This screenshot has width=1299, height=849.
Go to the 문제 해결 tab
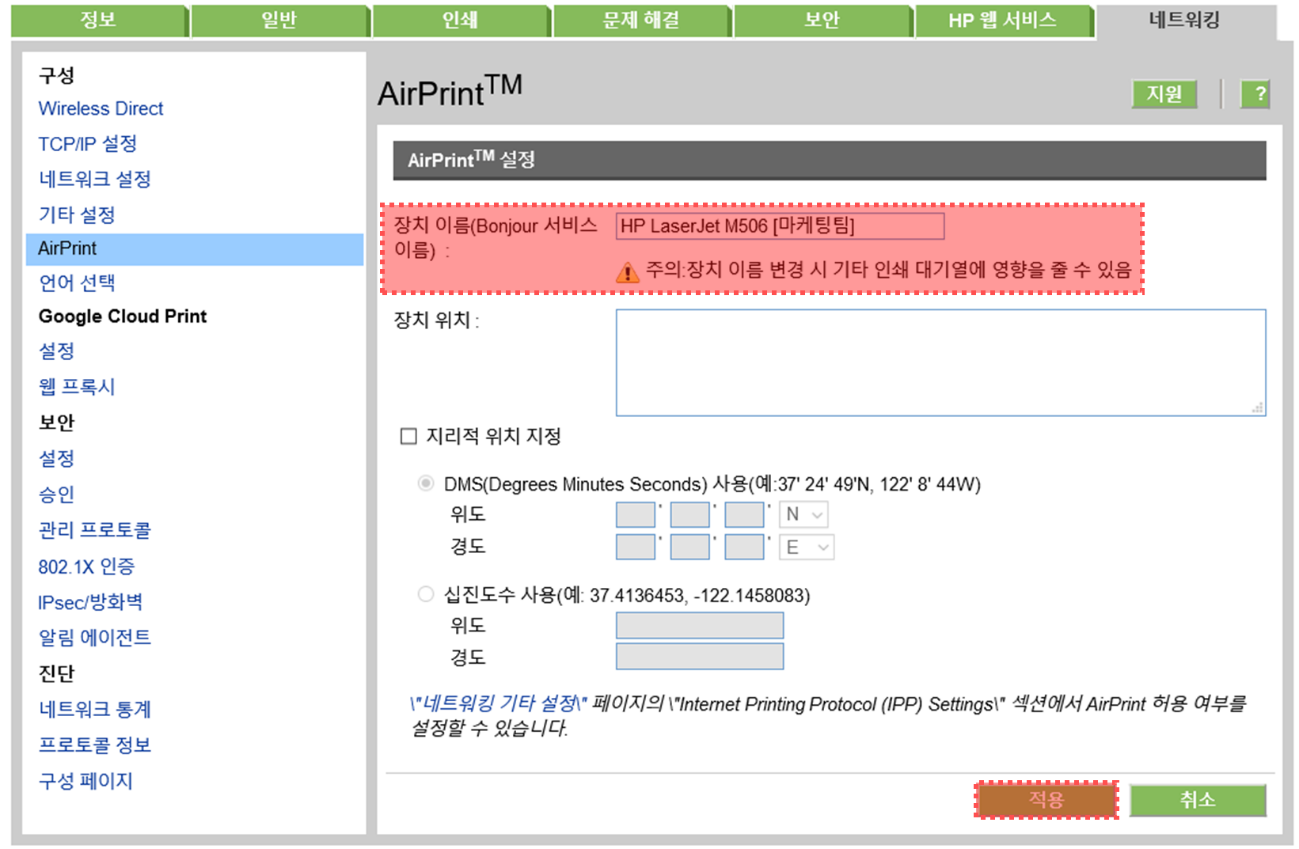640,20
